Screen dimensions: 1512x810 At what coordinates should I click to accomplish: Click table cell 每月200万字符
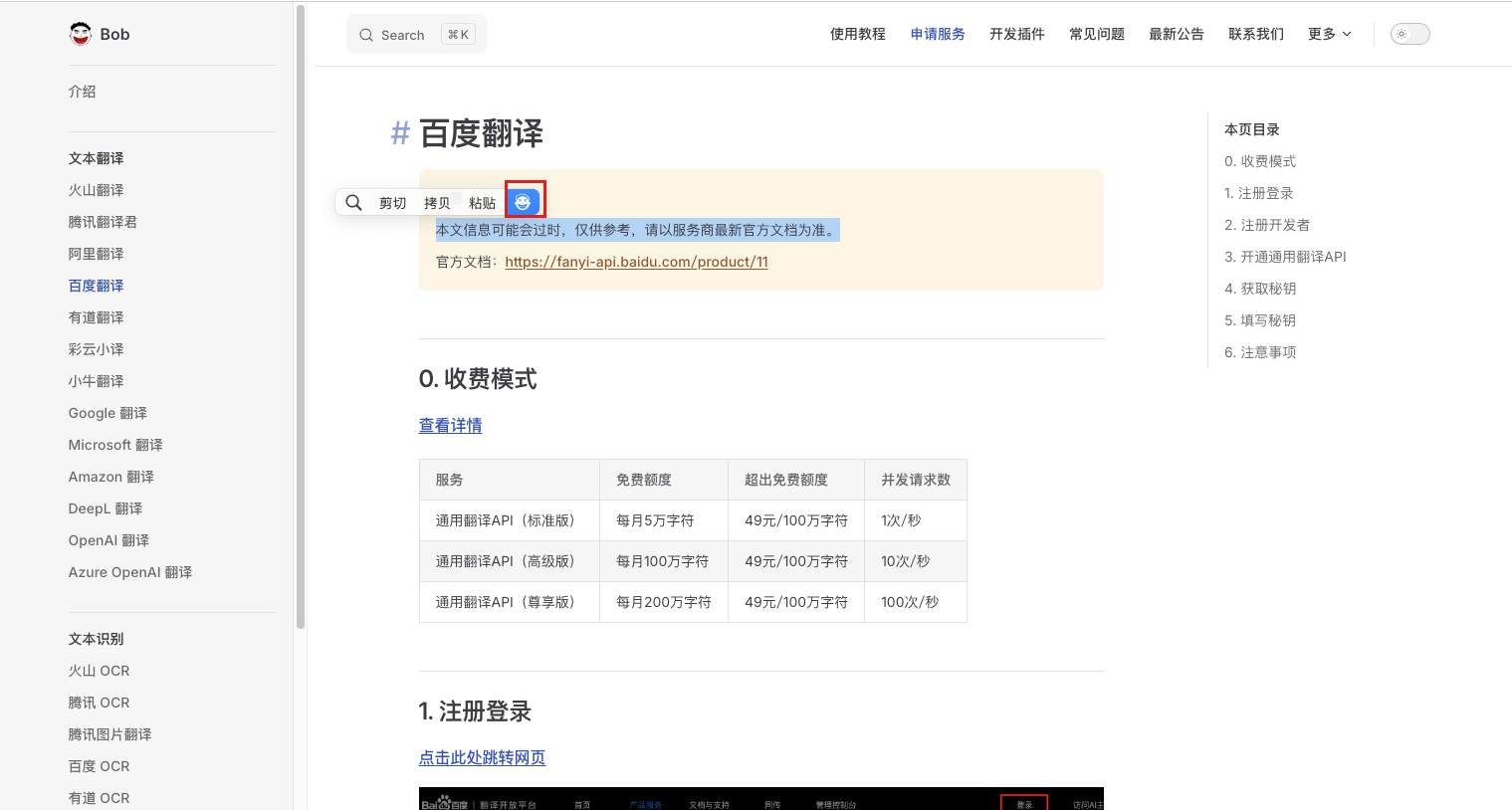coord(664,602)
